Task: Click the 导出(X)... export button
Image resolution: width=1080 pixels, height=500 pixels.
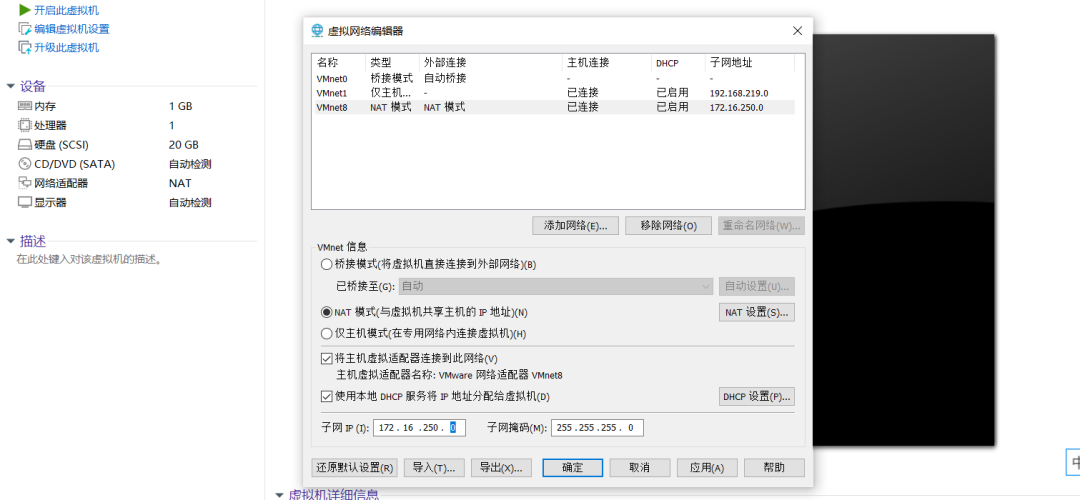Action: 501,468
